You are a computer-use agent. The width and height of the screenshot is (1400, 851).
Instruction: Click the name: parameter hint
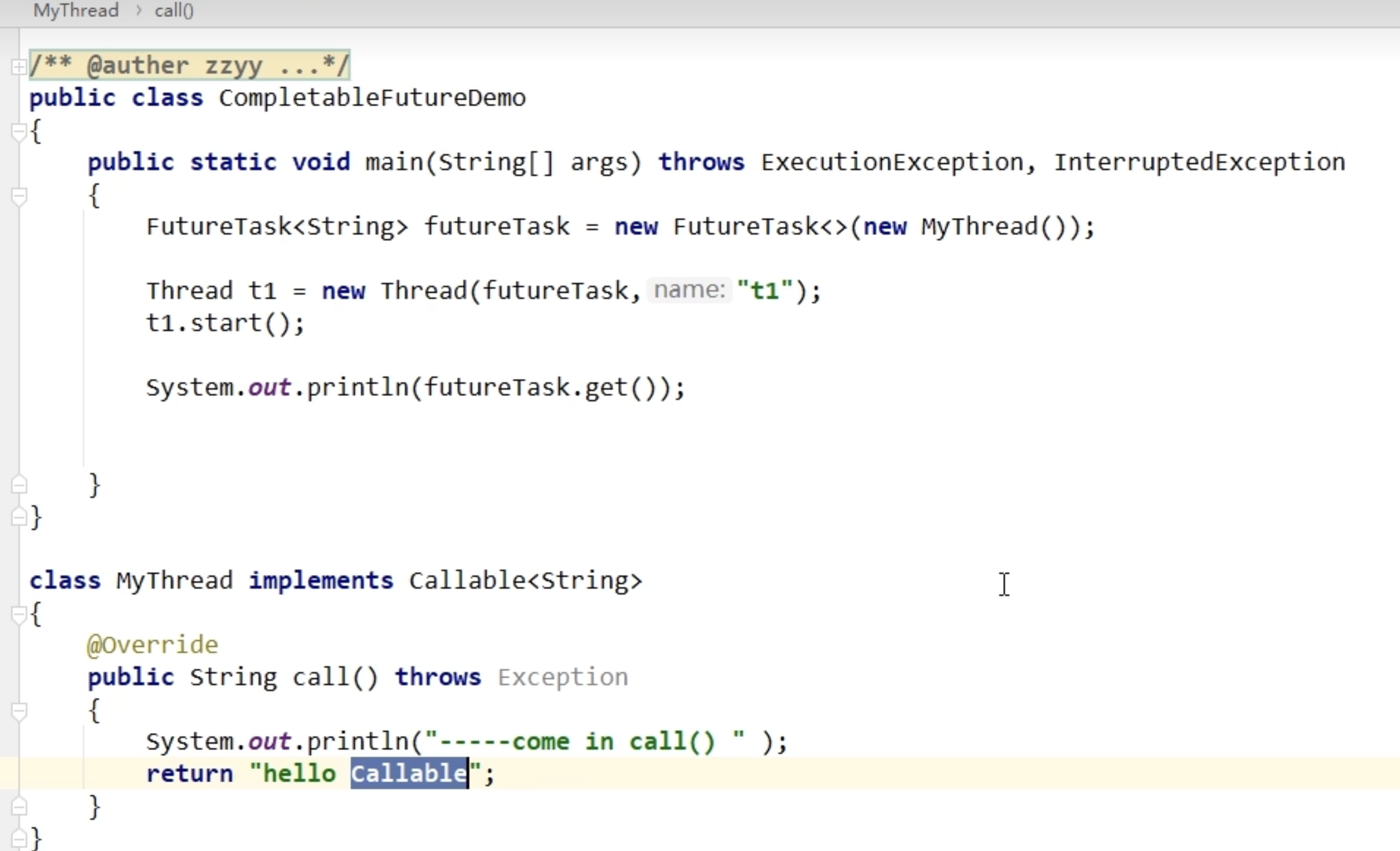(x=689, y=290)
